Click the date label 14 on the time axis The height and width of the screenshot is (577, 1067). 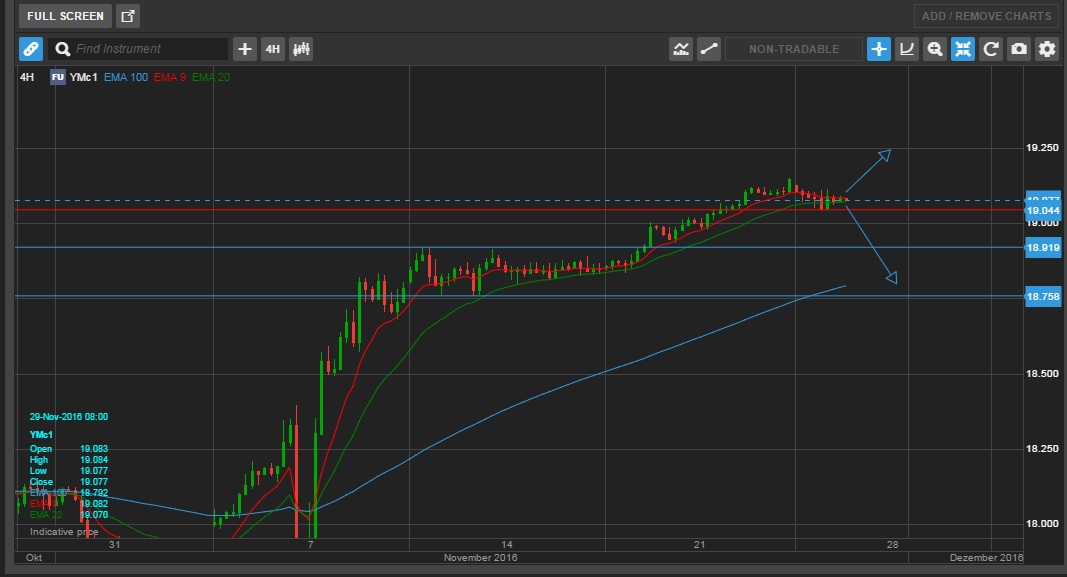pos(506,545)
